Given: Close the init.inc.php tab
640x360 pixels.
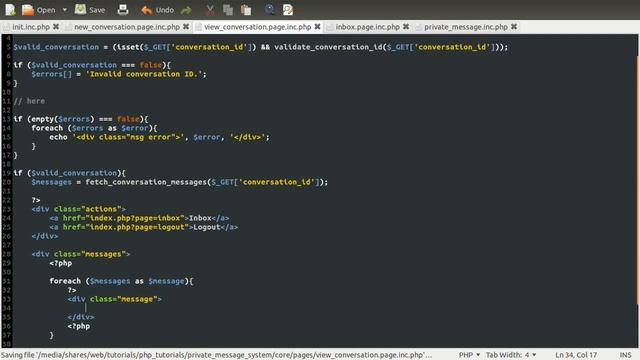Looking at the screenshot, I should point(56,27).
